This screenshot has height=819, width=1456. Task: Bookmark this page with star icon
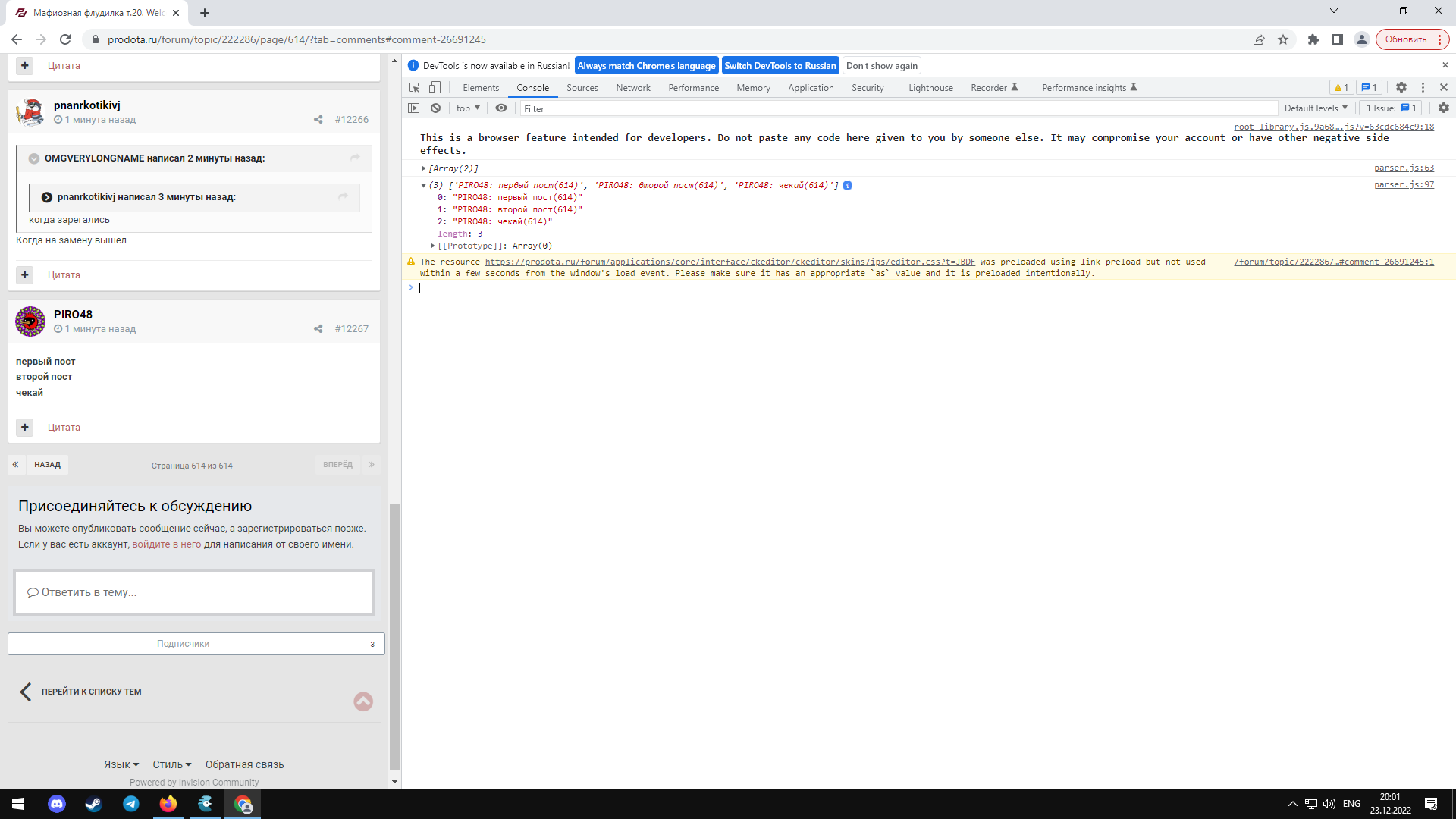pyautogui.click(x=1283, y=39)
